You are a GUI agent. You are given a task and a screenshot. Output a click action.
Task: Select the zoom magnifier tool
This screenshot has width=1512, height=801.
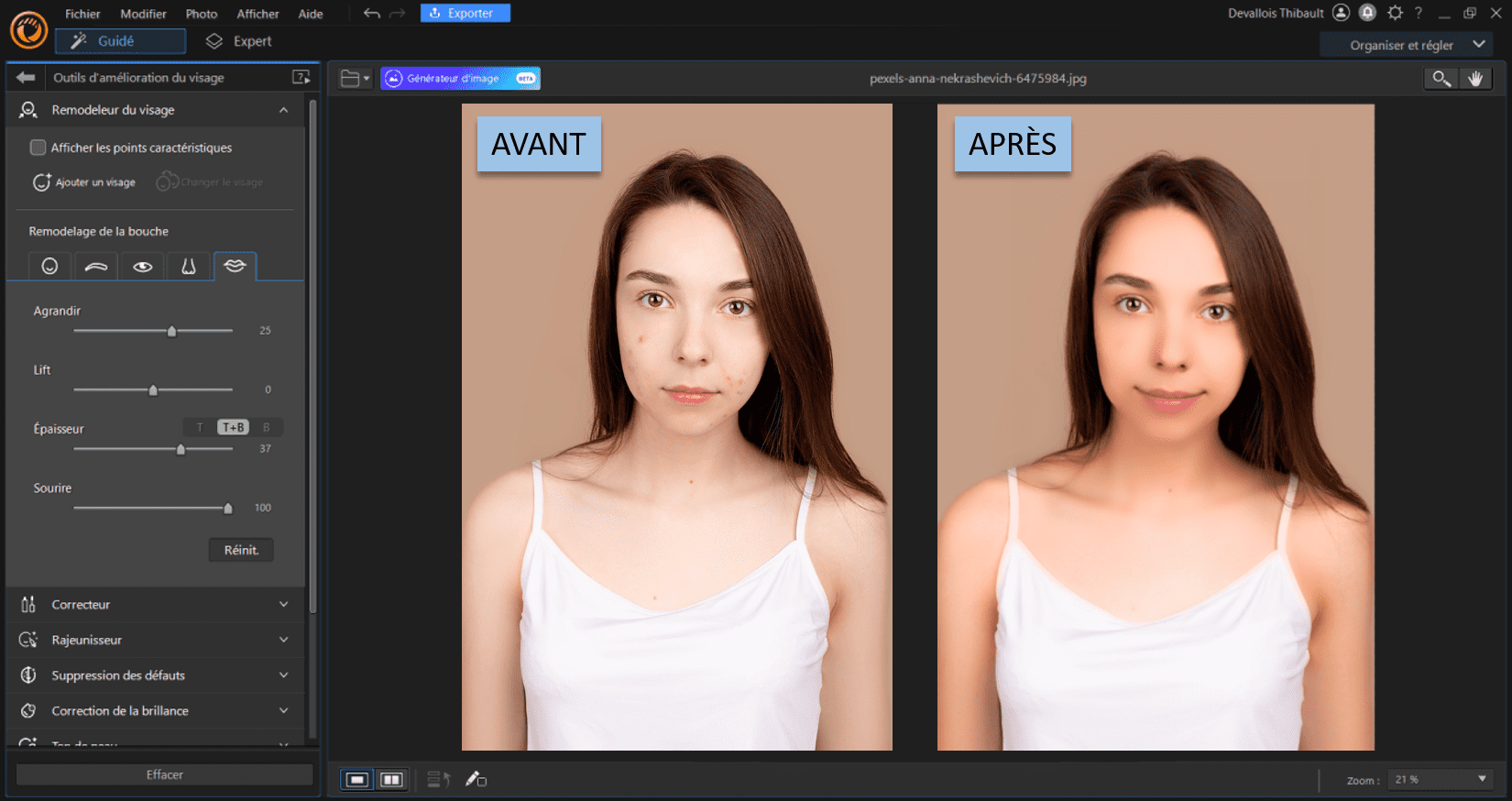point(1441,79)
